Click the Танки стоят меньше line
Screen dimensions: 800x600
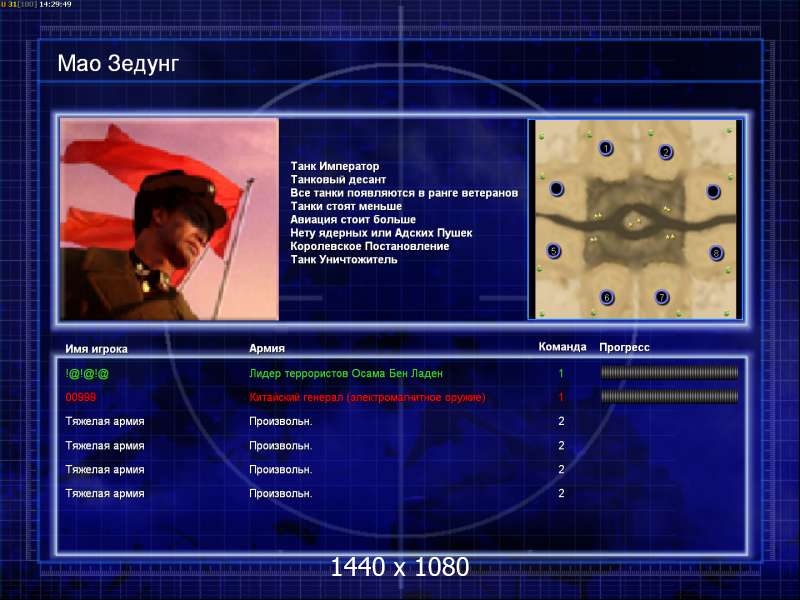(346, 206)
